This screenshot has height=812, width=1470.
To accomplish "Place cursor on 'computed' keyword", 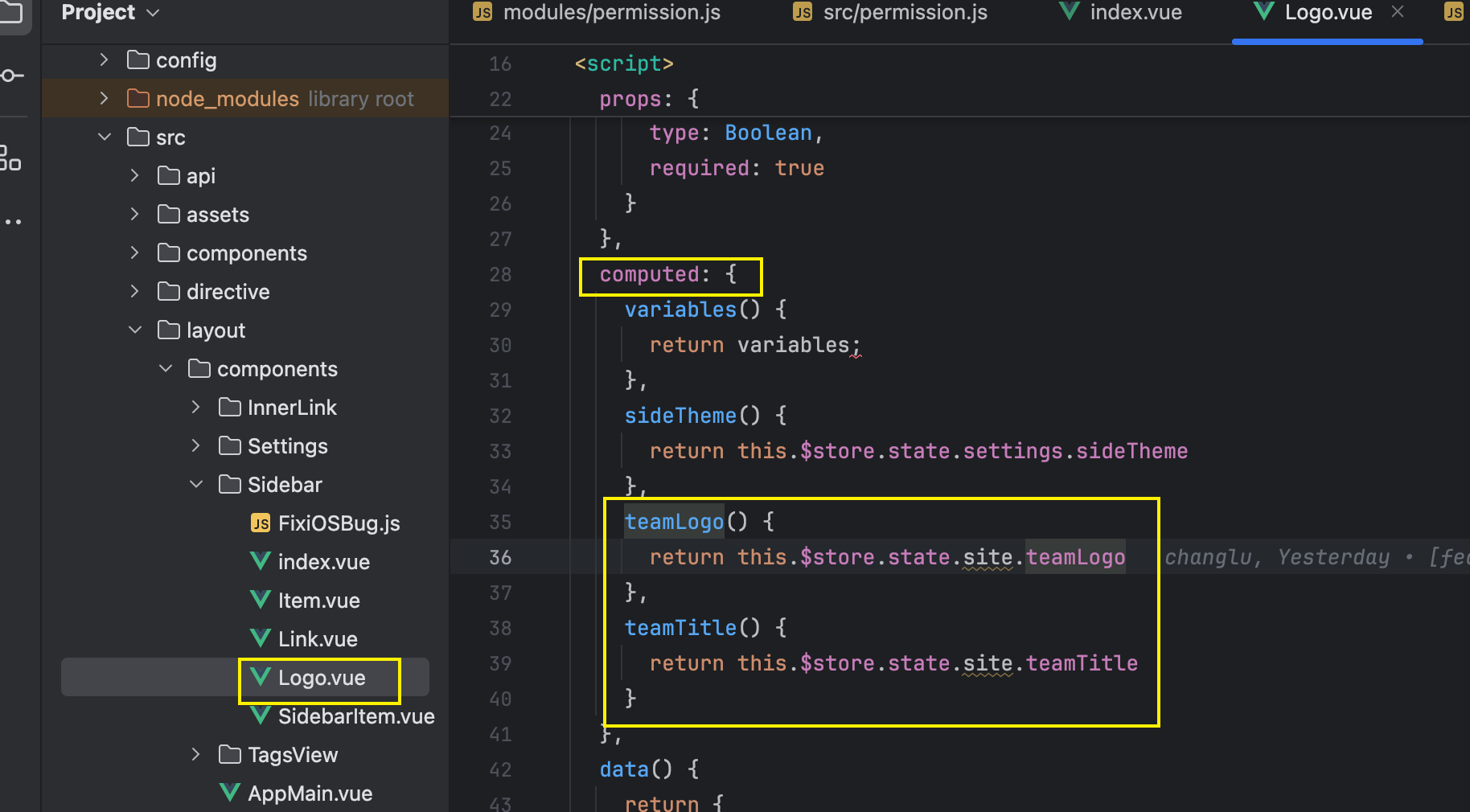I will click(x=650, y=274).
